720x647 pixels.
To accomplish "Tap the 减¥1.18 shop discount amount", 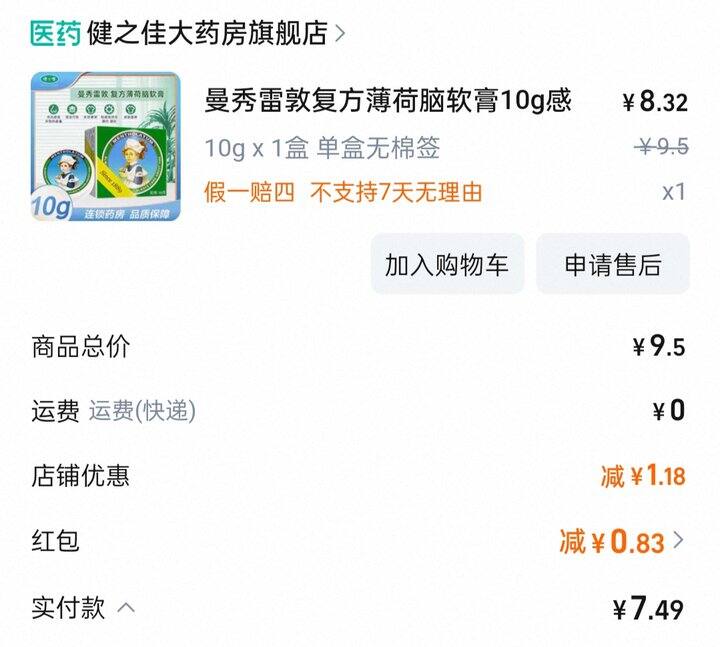I will (643, 475).
